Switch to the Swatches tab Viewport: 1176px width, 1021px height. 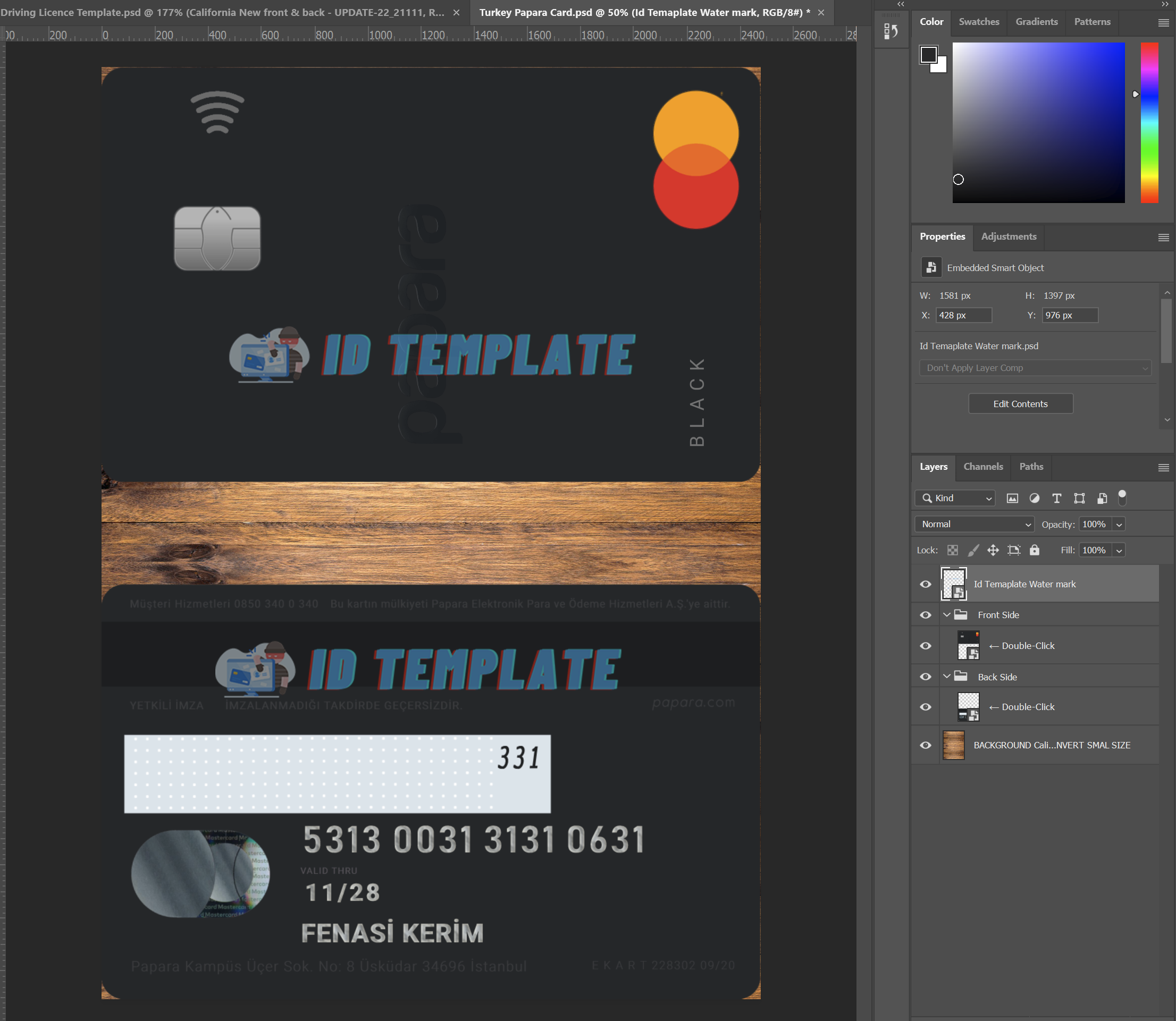tap(979, 22)
